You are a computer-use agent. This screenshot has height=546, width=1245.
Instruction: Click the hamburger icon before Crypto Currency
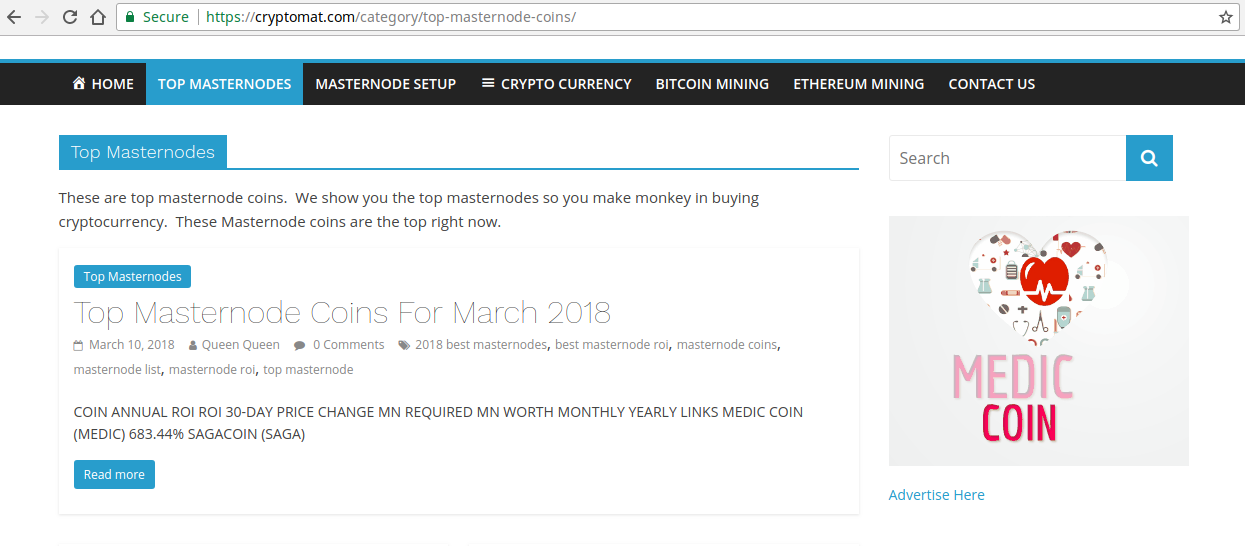(488, 84)
